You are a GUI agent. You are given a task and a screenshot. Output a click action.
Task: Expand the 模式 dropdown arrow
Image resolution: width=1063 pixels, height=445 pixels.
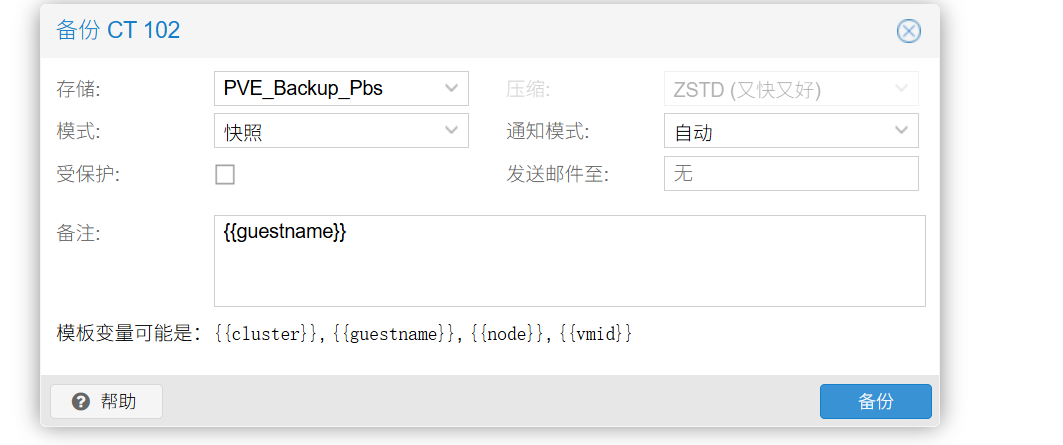[451, 130]
